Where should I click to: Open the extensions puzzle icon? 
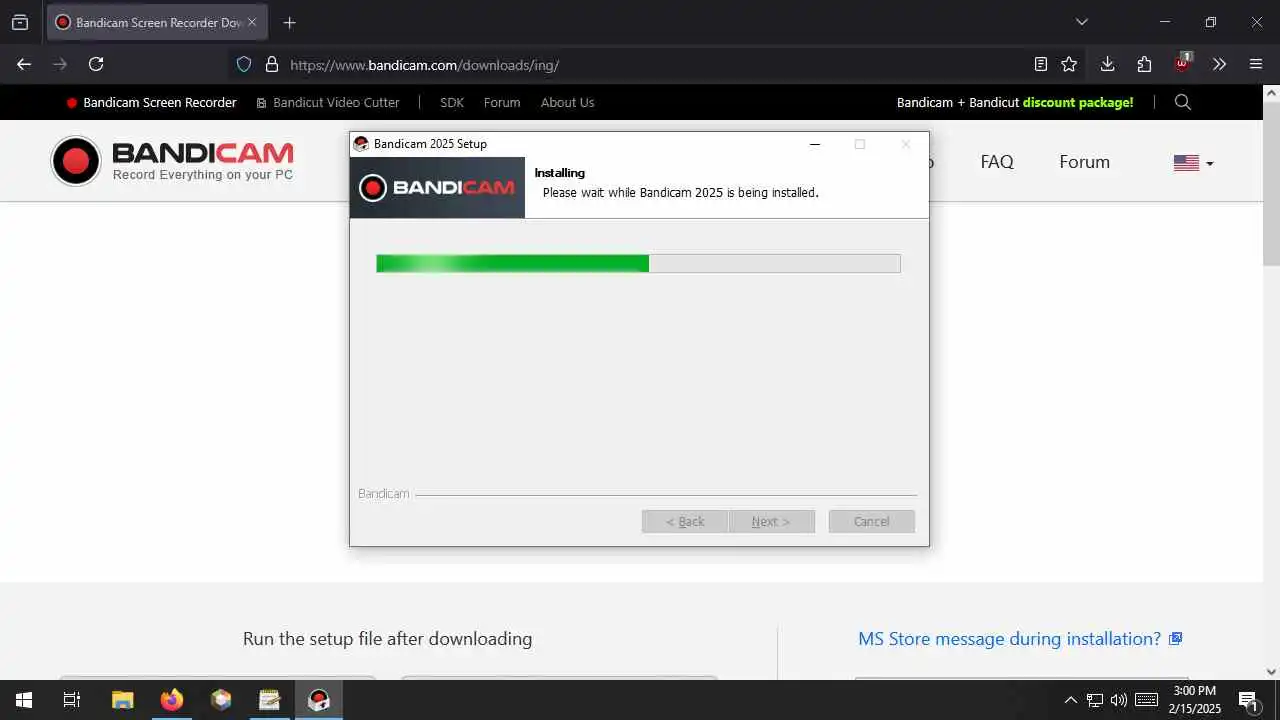pos(1145,64)
